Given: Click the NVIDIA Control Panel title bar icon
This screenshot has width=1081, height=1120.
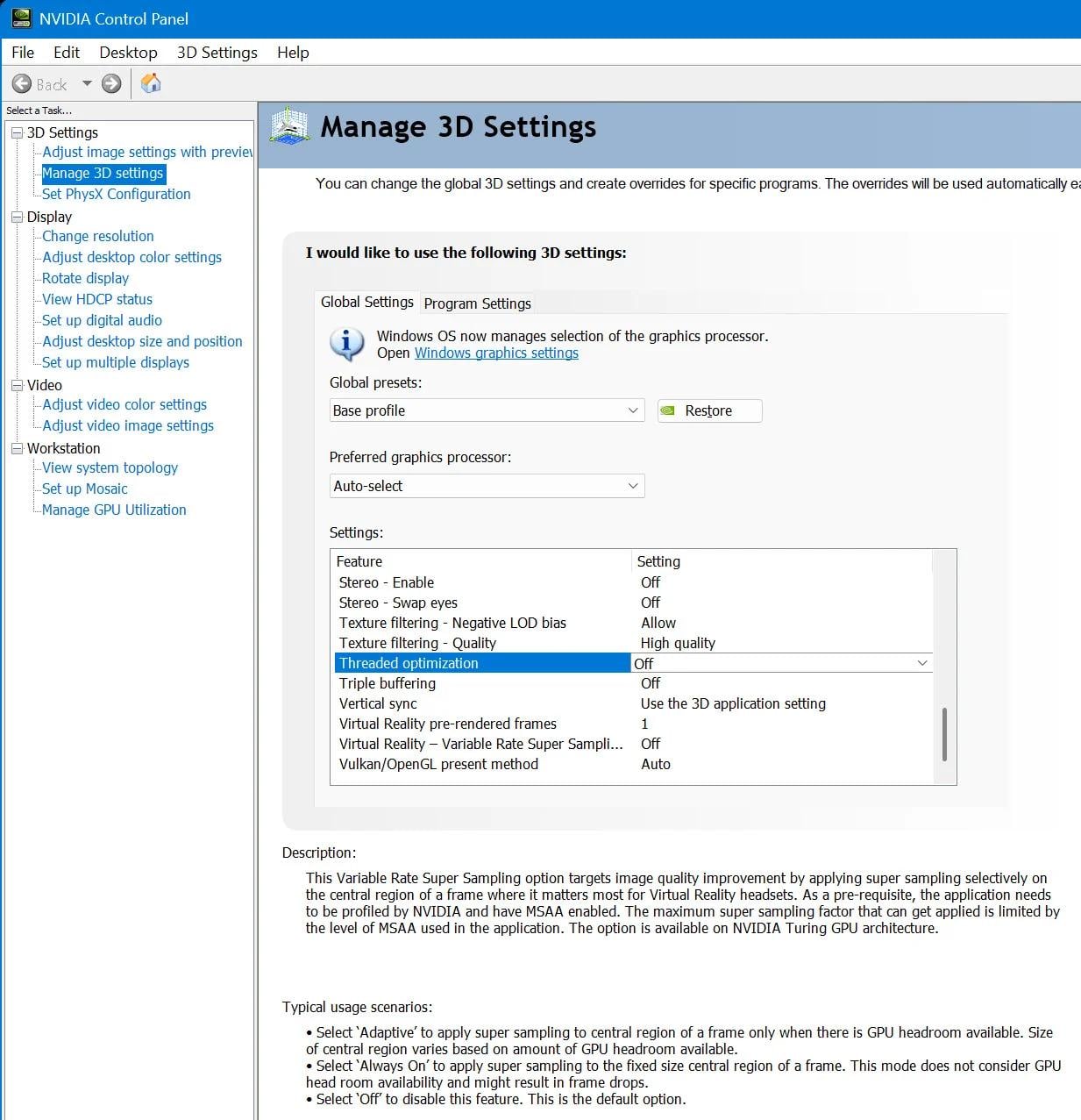Looking at the screenshot, I should click(20, 18).
